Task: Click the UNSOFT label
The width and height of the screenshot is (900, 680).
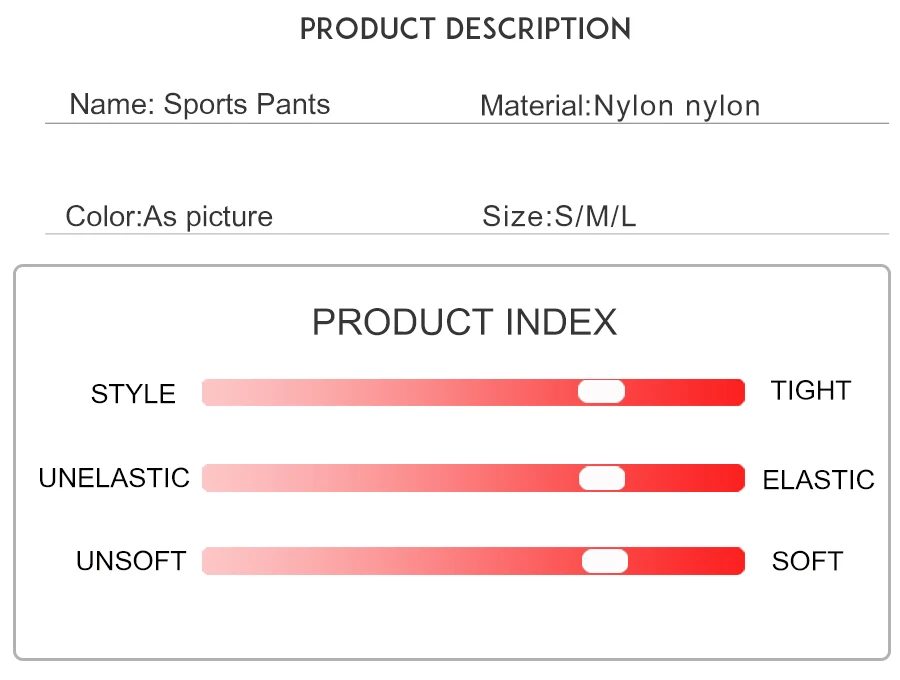Action: click(x=131, y=561)
